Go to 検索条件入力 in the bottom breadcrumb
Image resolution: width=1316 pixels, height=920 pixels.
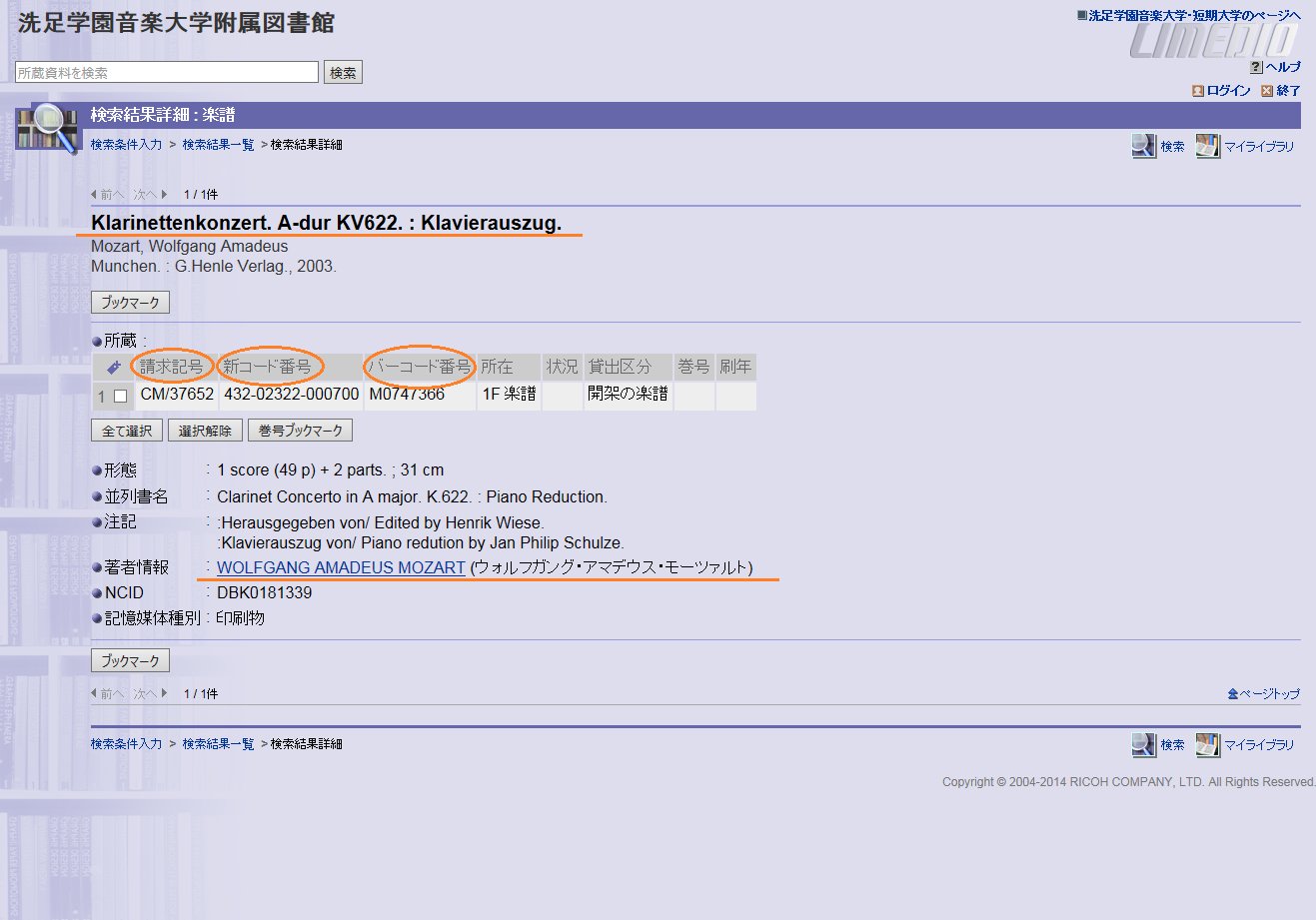(126, 744)
